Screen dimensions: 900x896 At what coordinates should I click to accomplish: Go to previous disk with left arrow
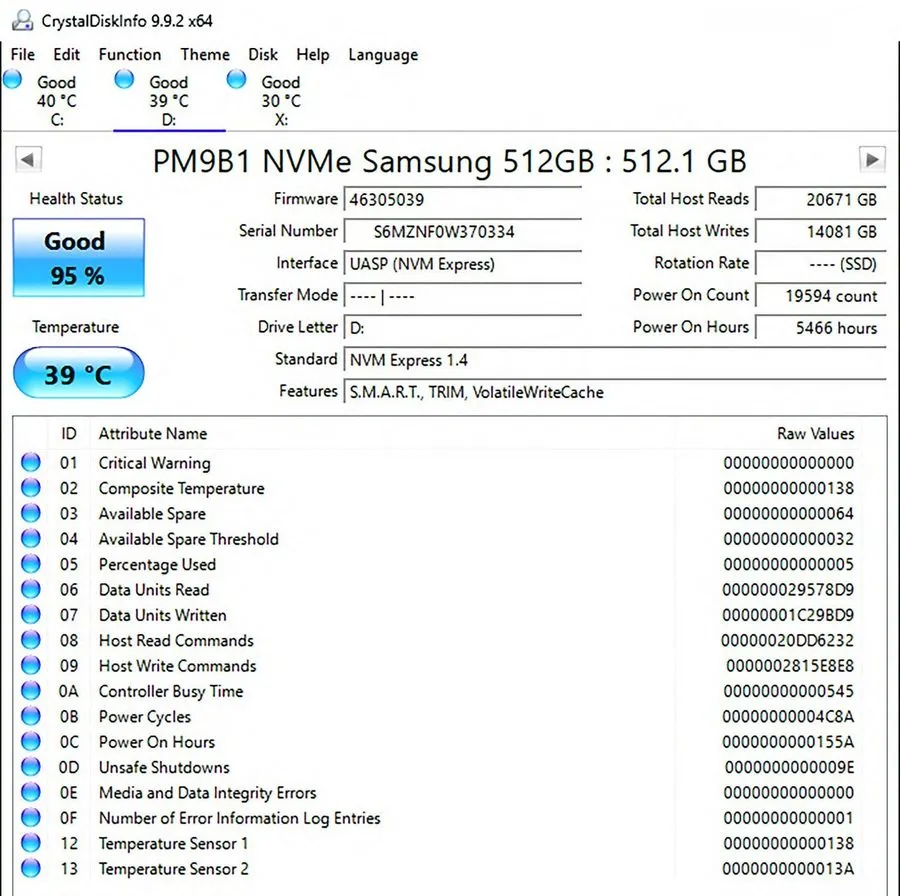pos(28,160)
